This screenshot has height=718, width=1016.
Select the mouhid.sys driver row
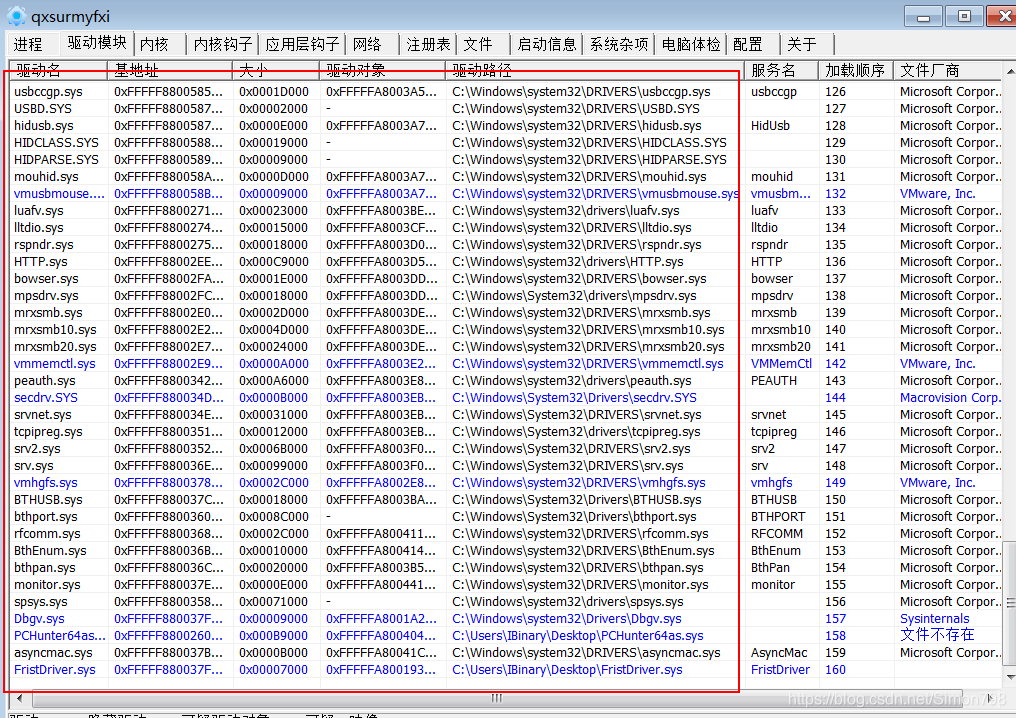[507, 176]
